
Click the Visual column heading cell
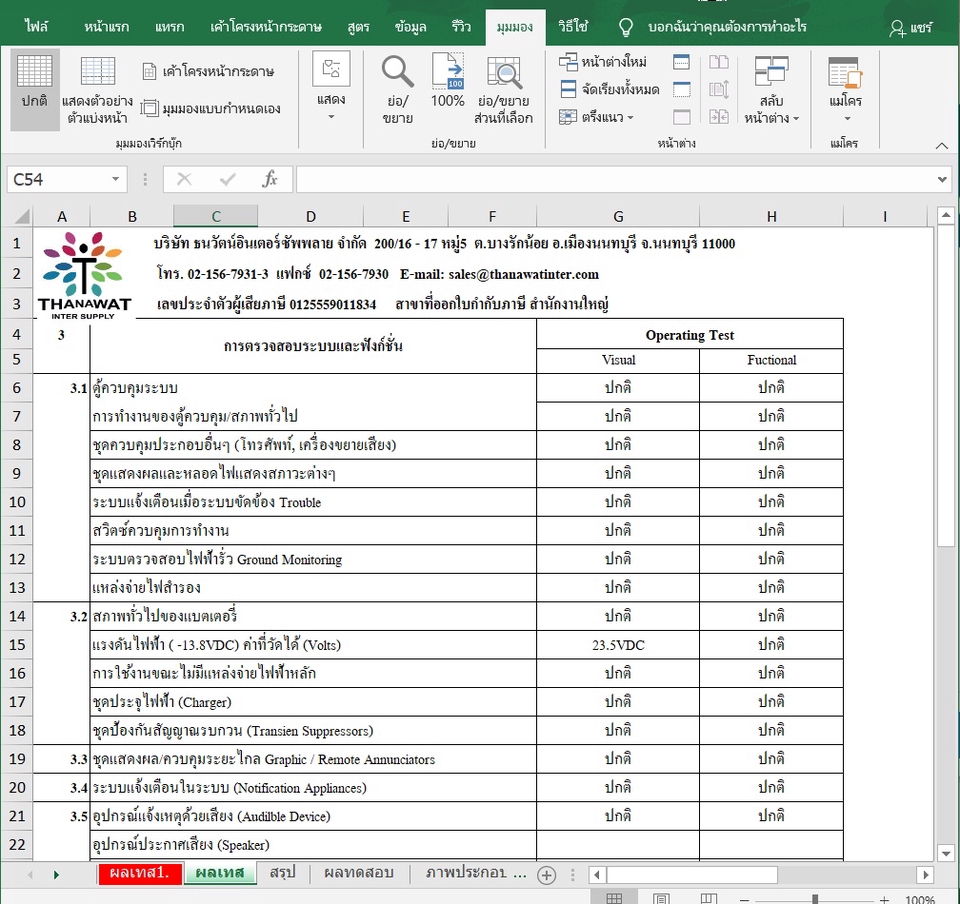pos(618,360)
